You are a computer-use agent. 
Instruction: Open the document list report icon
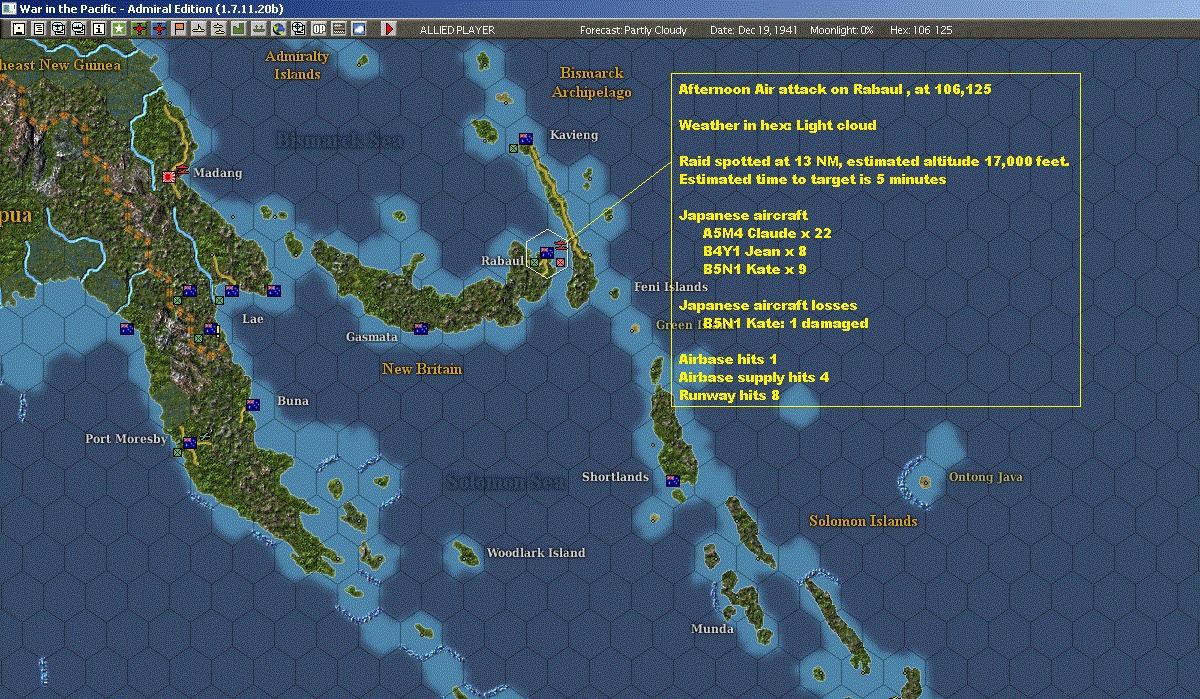(38, 30)
